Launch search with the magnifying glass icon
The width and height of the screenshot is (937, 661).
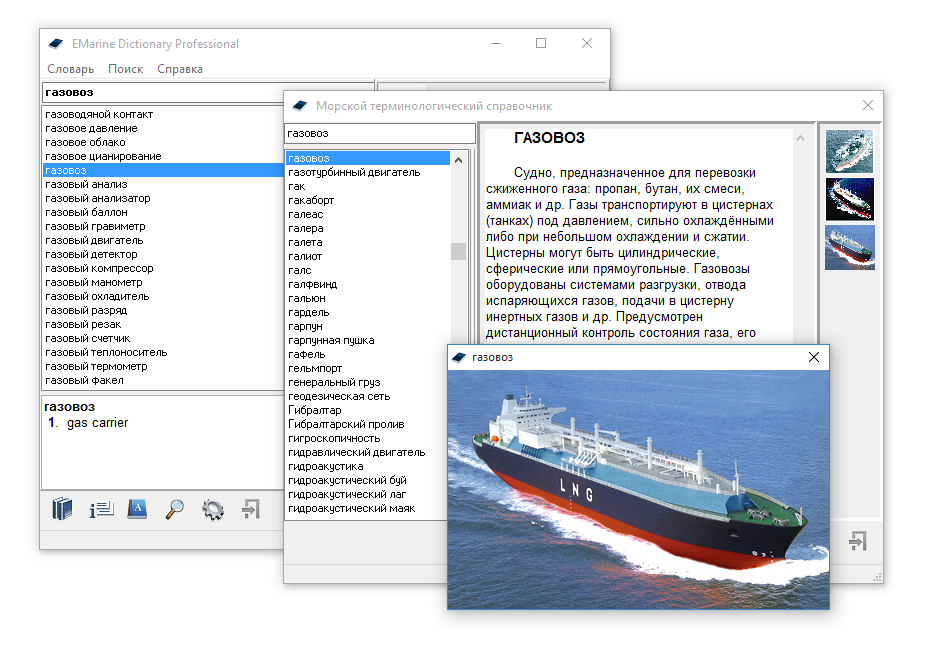coord(175,509)
